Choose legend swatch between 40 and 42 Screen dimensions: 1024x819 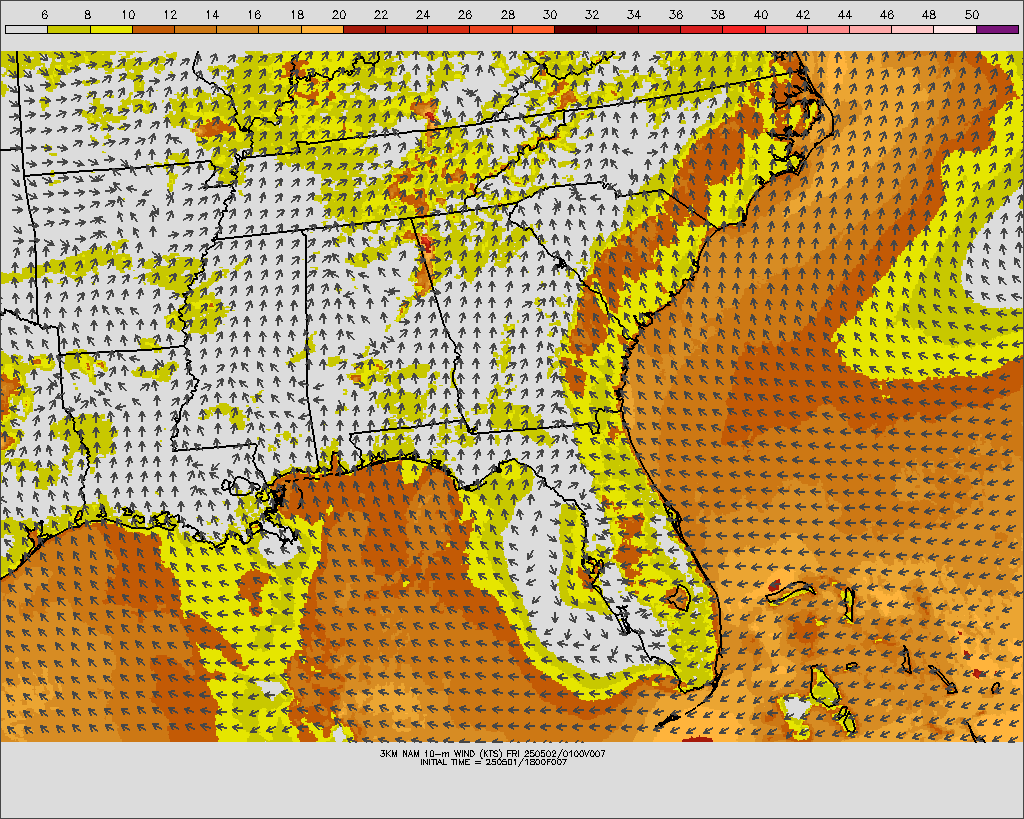pyautogui.click(x=787, y=29)
